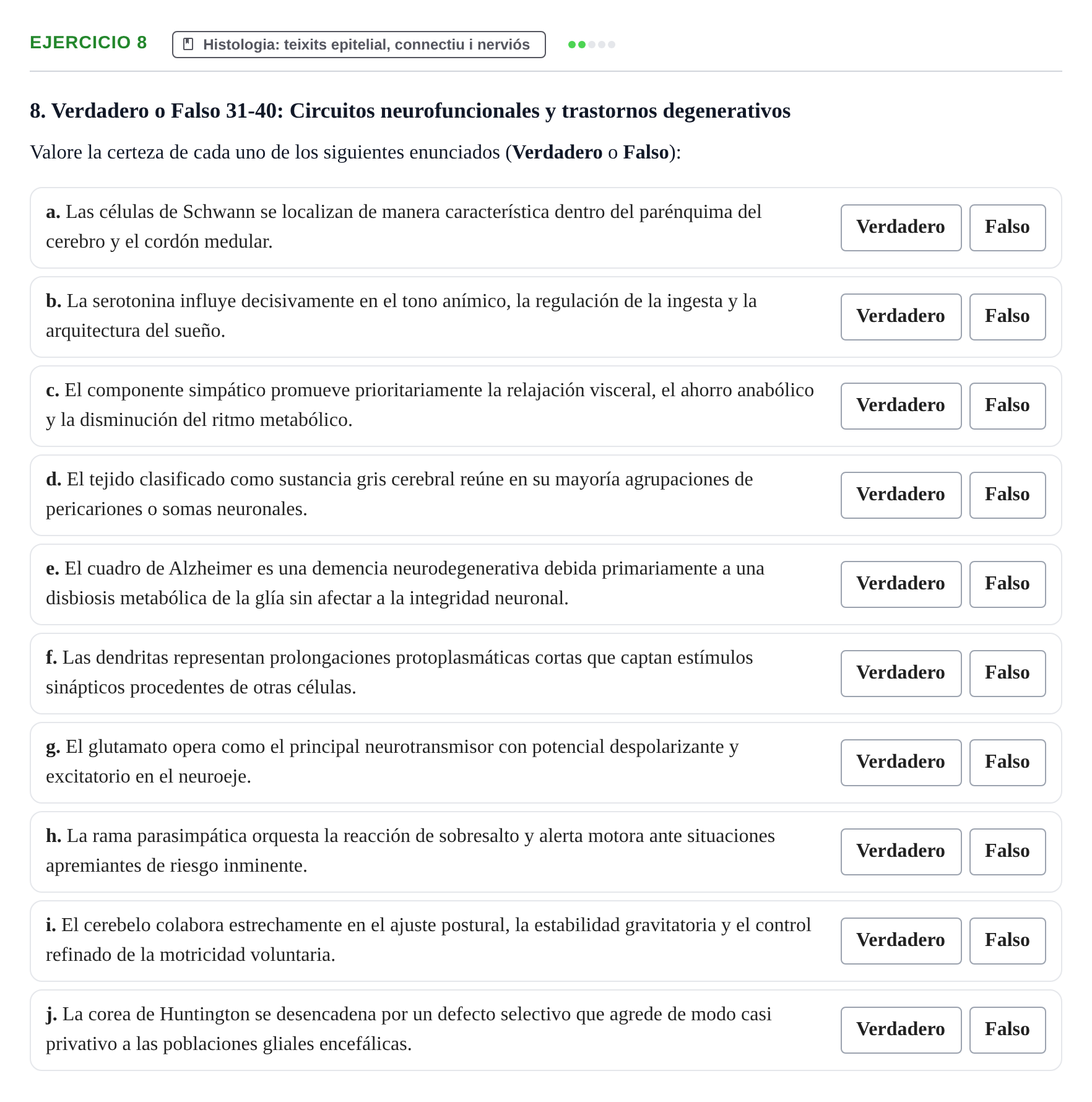
Task: Choose Verdadero for the simpático statement c
Action: coord(901,406)
